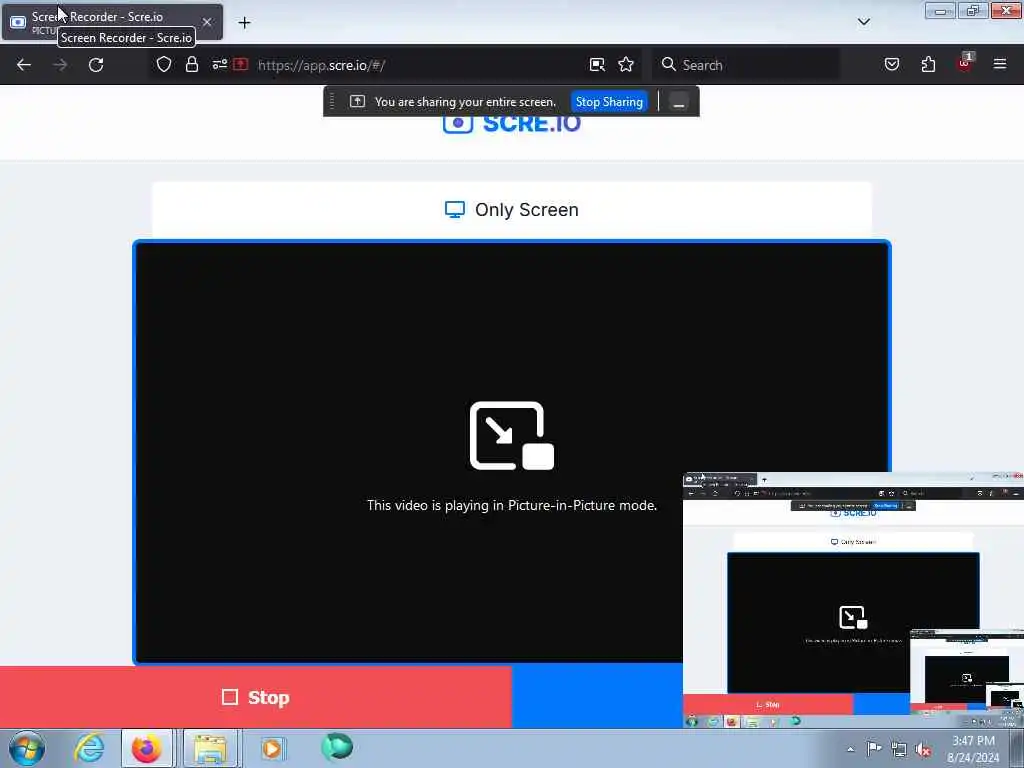Click the red Stop recording button

point(255,697)
